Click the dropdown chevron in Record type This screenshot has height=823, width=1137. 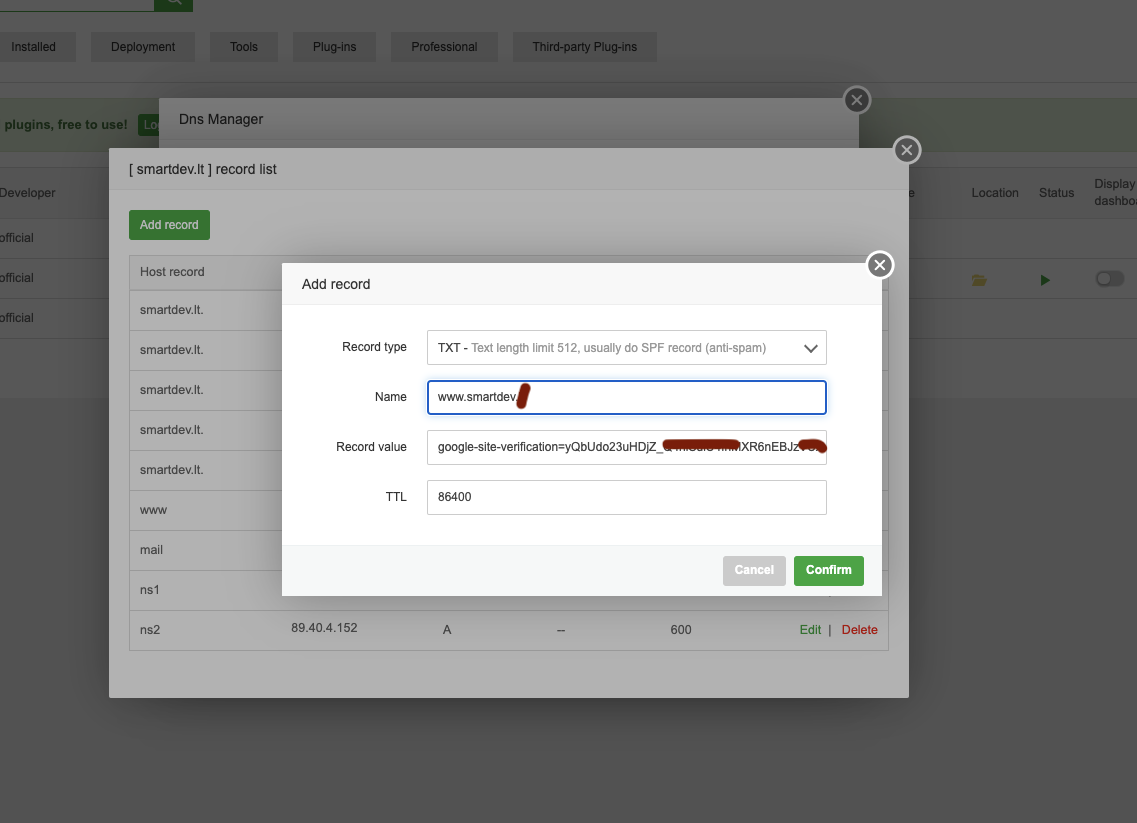(x=811, y=349)
